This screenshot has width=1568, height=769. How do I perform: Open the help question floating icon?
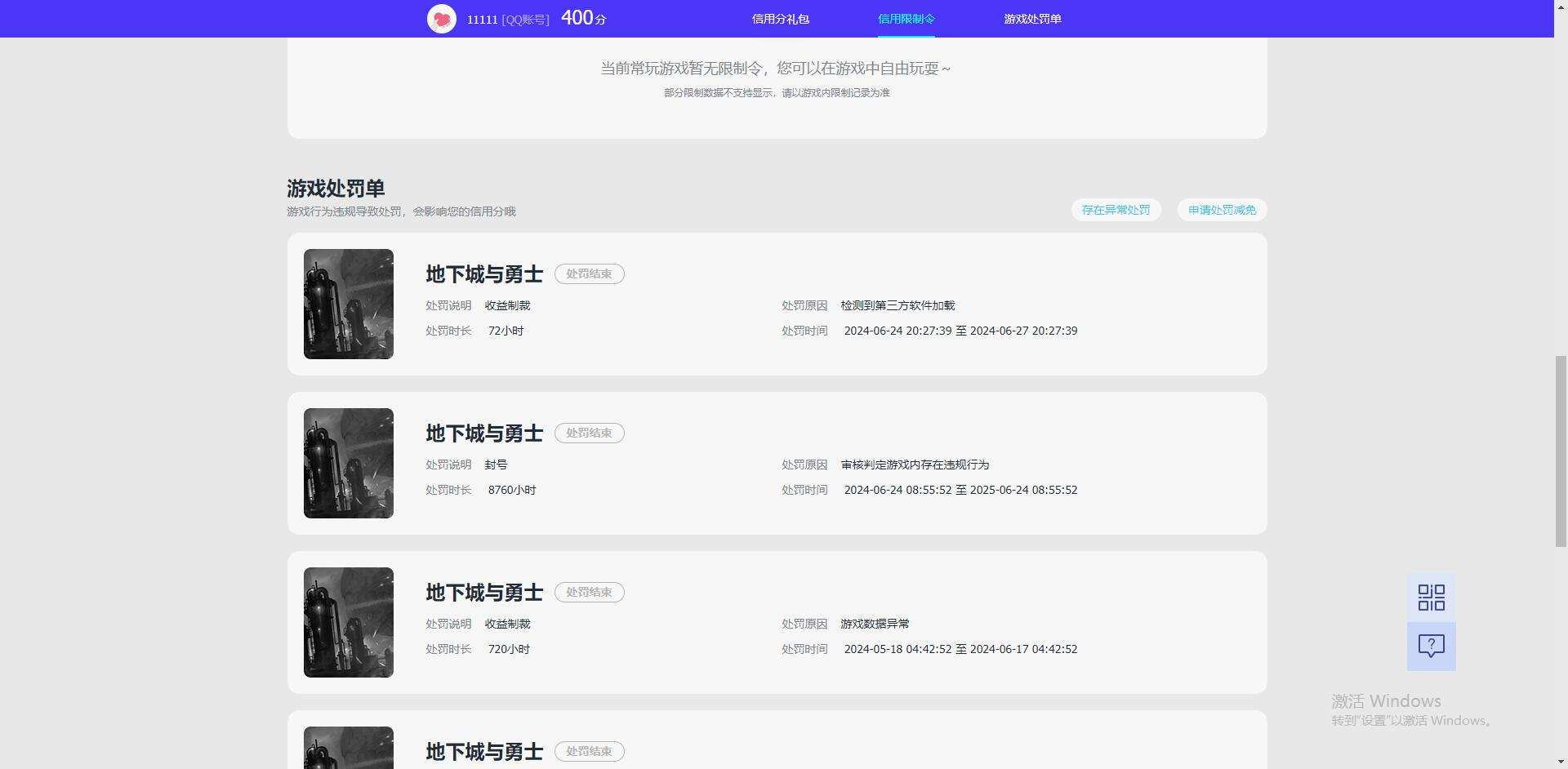(1431, 647)
